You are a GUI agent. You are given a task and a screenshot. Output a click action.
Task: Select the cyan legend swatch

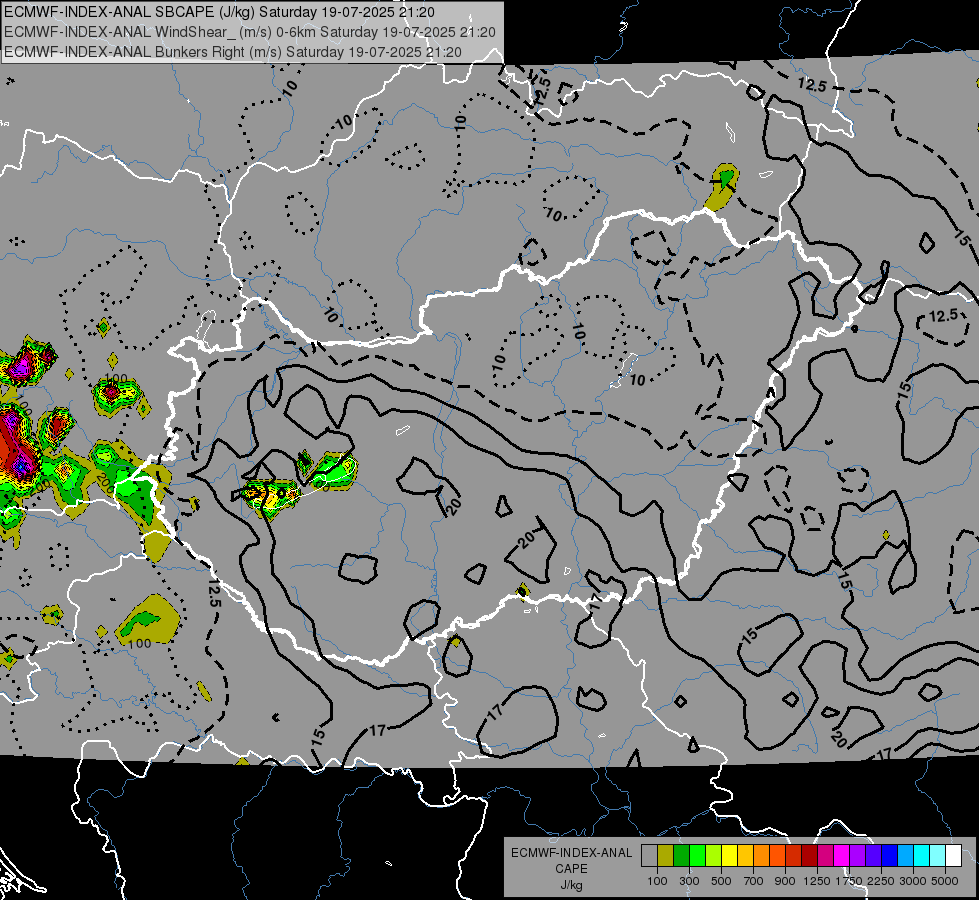pyautogui.click(x=922, y=856)
